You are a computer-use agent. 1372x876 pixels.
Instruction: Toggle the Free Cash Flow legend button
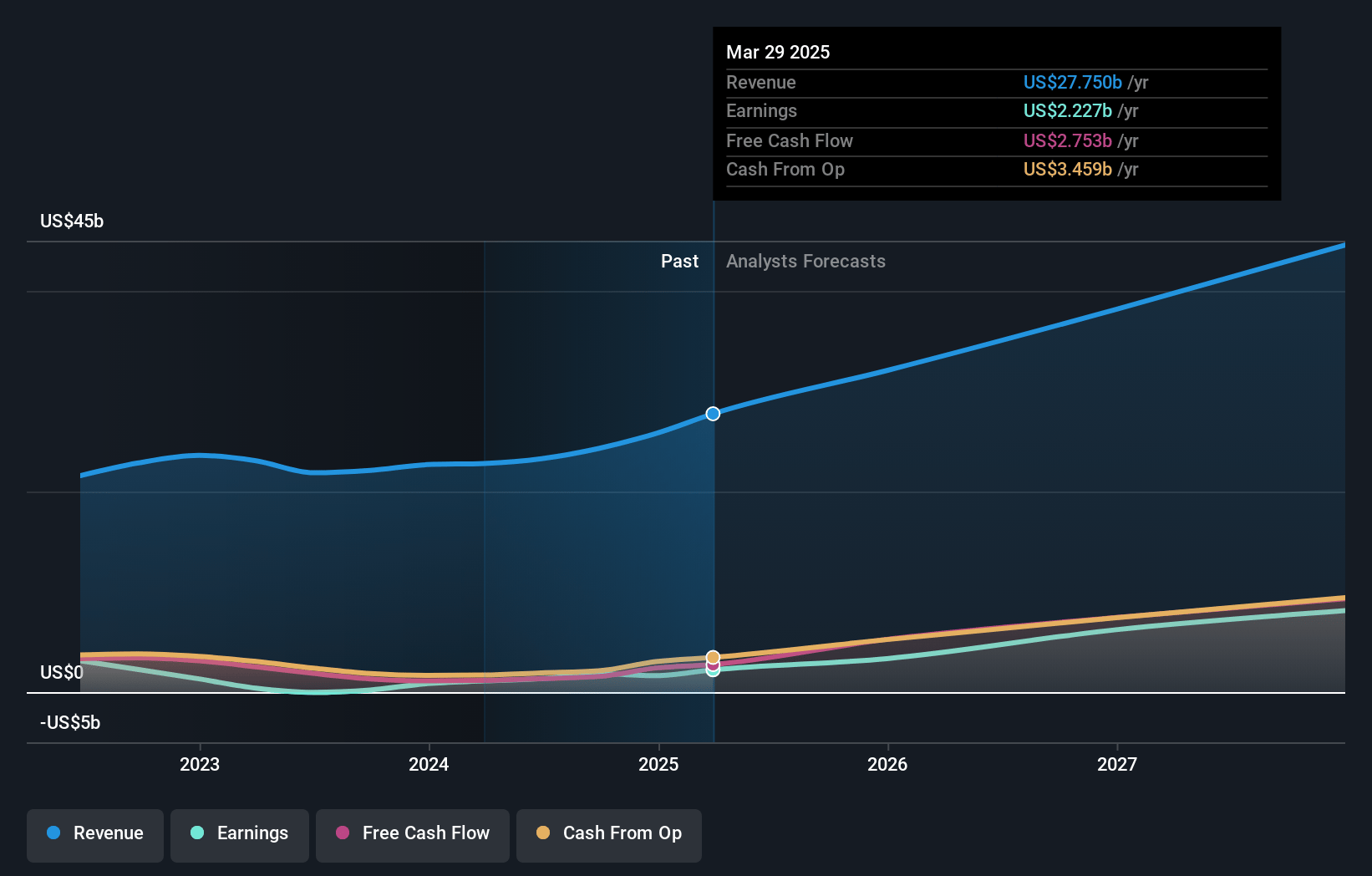(x=413, y=835)
